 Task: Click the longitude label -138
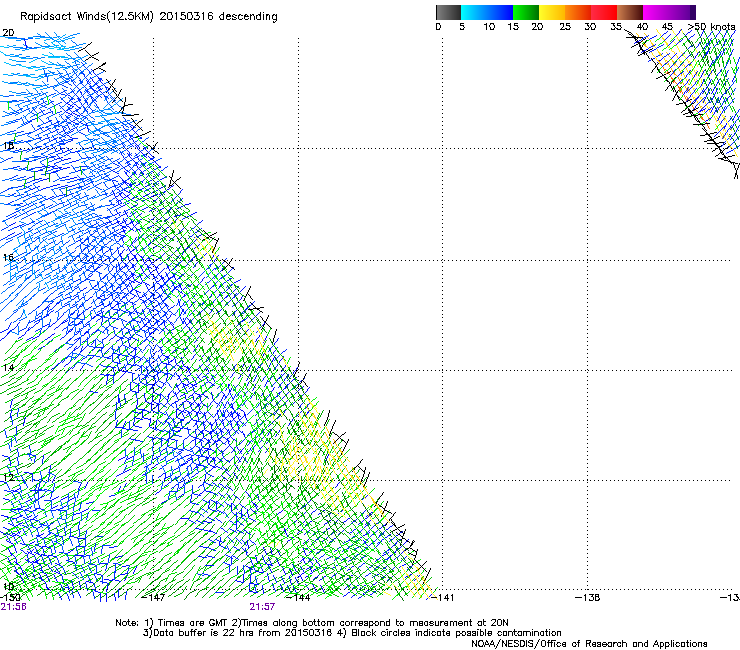[588, 597]
